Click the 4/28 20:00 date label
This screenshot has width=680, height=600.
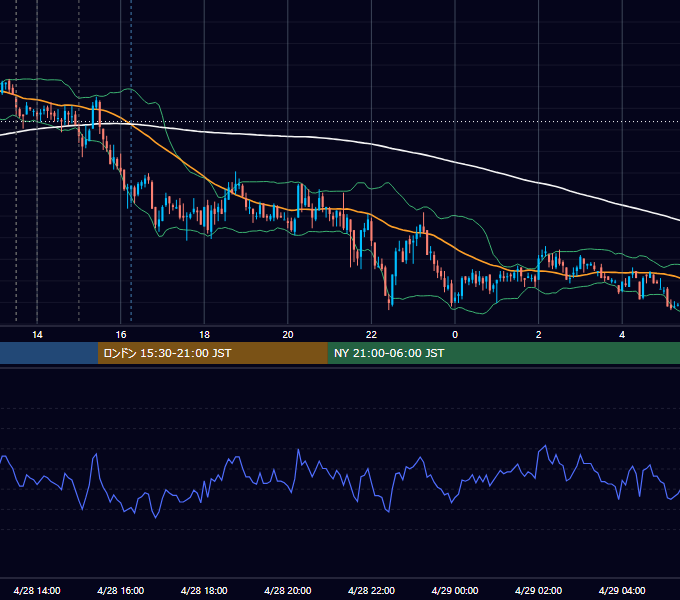[x=288, y=590]
